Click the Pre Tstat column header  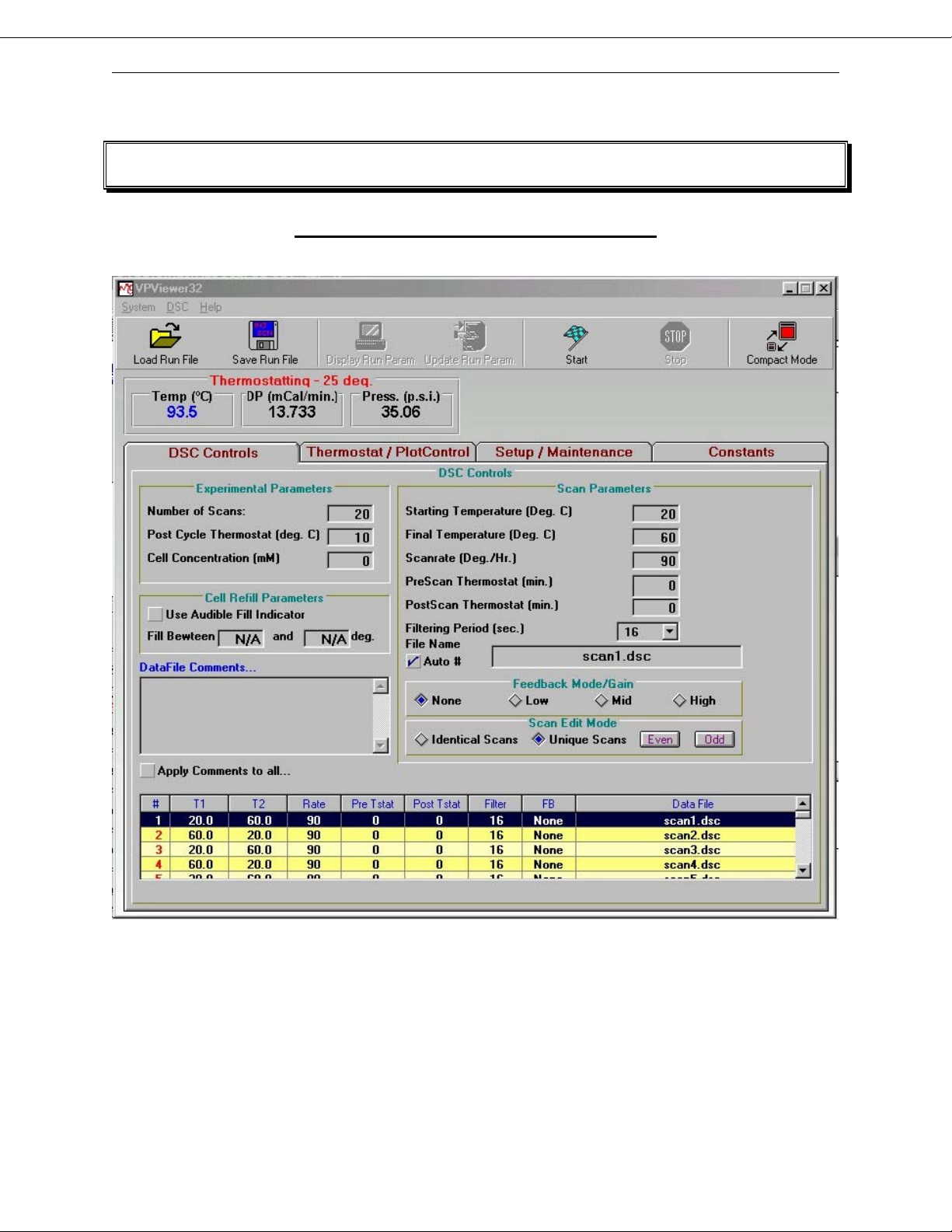click(372, 804)
